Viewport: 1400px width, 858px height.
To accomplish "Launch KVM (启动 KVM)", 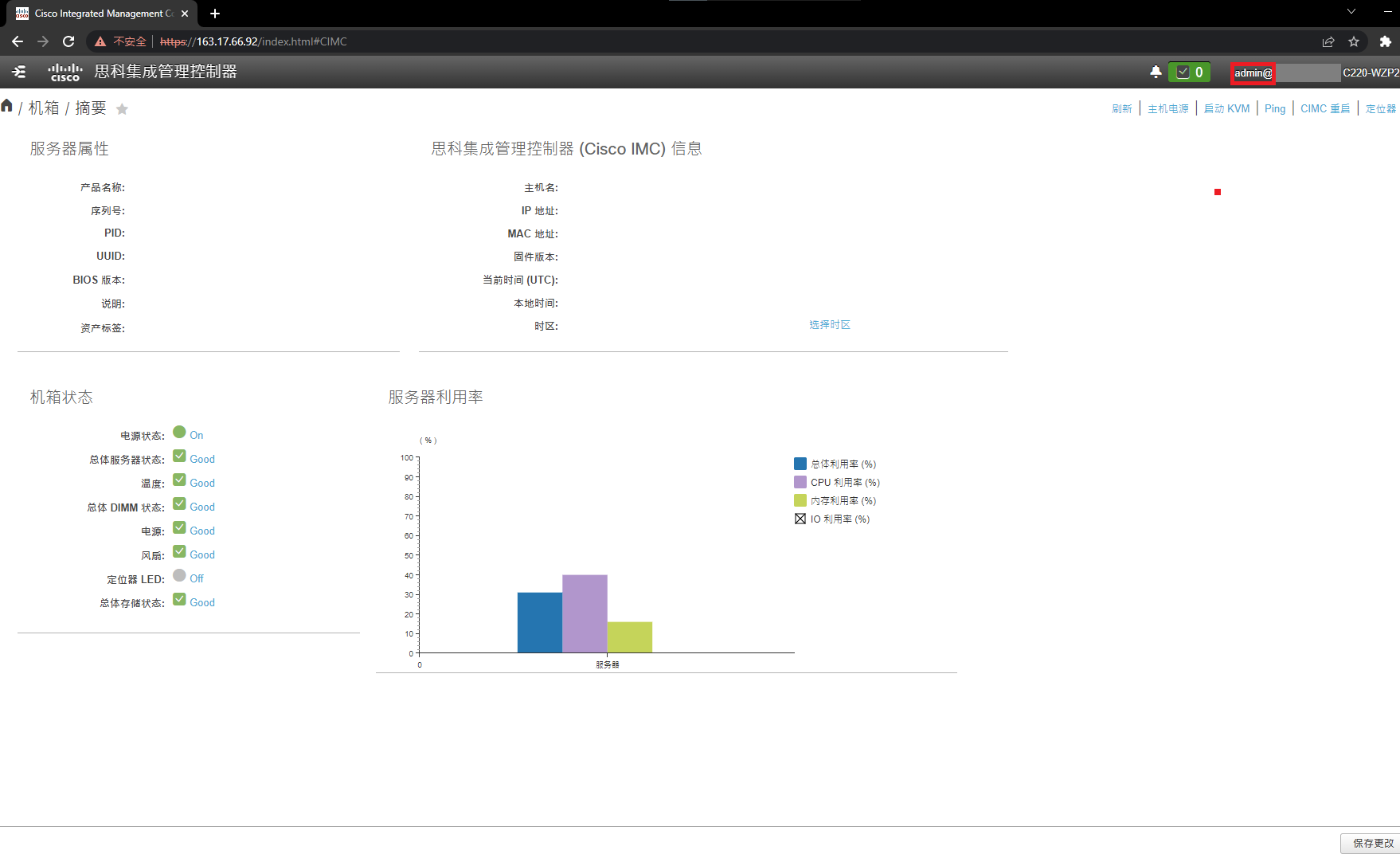I will click(x=1226, y=109).
